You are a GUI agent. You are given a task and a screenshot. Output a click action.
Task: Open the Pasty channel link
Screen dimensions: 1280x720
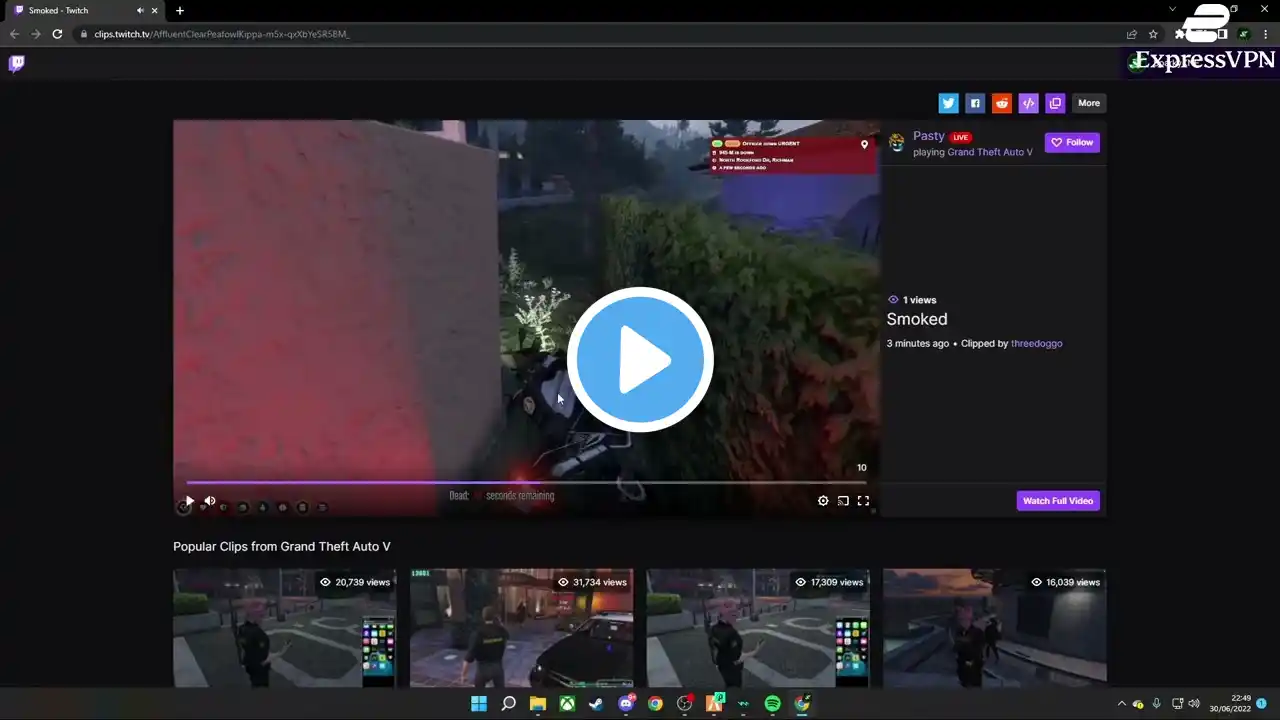point(929,136)
